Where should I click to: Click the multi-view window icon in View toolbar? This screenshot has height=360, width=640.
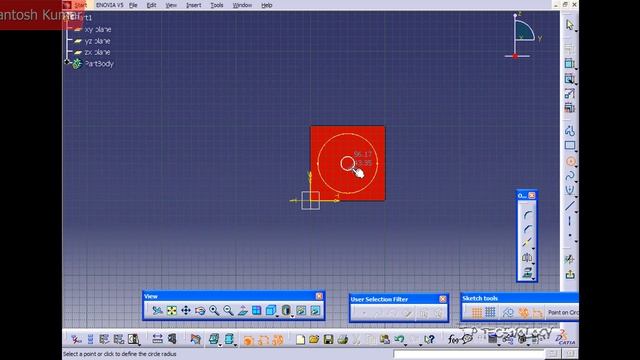(256, 311)
